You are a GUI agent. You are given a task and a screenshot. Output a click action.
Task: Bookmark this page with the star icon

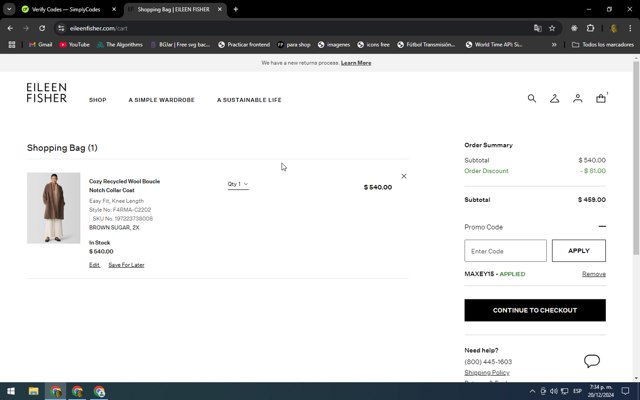552,28
